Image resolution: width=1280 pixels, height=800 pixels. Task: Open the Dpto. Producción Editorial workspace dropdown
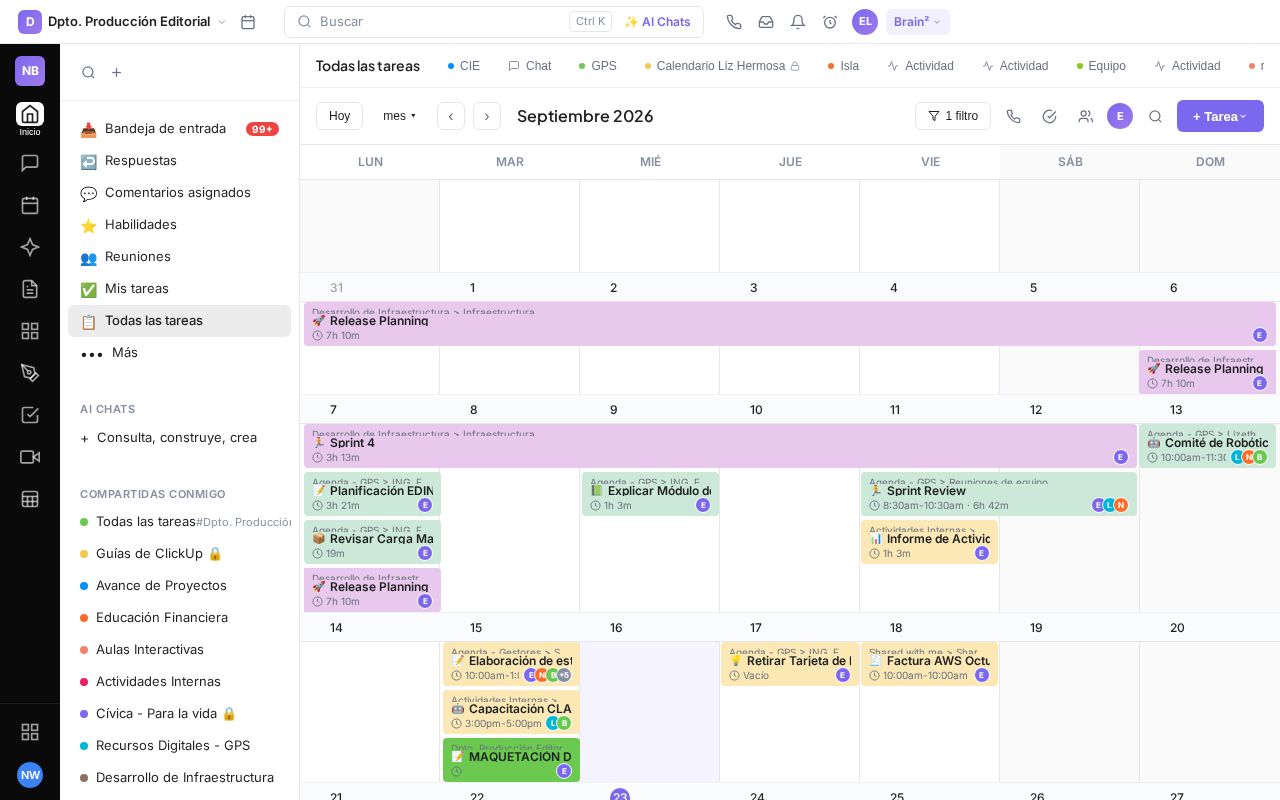[123, 22]
